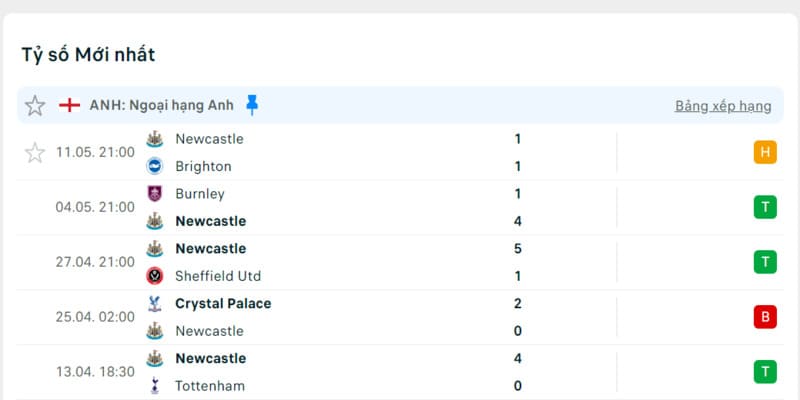Click the Crystal Palace club crest
The image size is (800, 400).
(x=155, y=303)
